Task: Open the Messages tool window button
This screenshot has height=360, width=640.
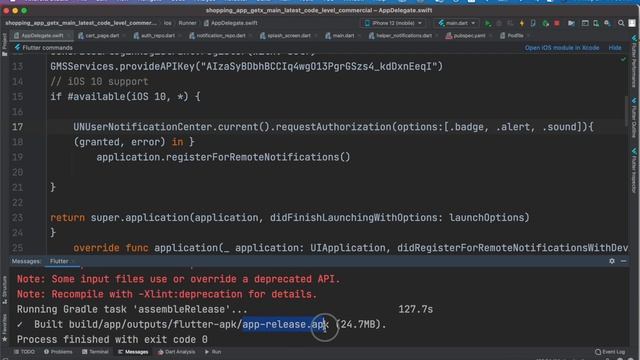Action: pos(133,352)
